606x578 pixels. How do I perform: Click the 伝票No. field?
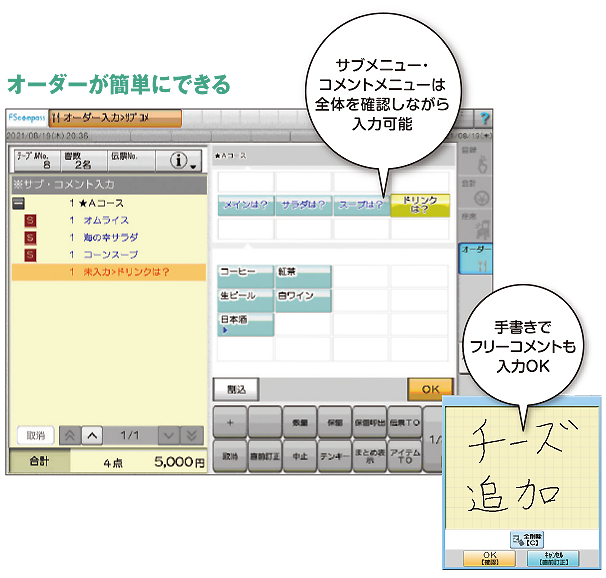point(131,160)
